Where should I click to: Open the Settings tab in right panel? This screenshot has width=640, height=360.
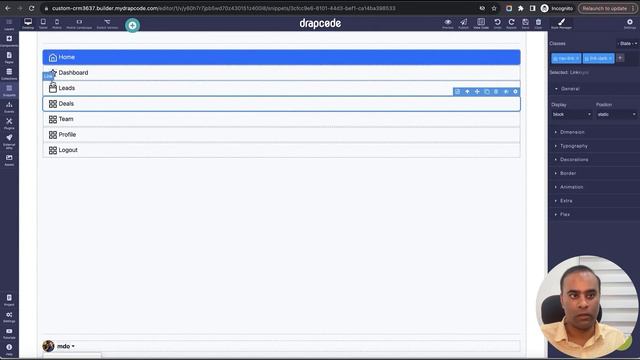pyautogui.click(x=630, y=24)
